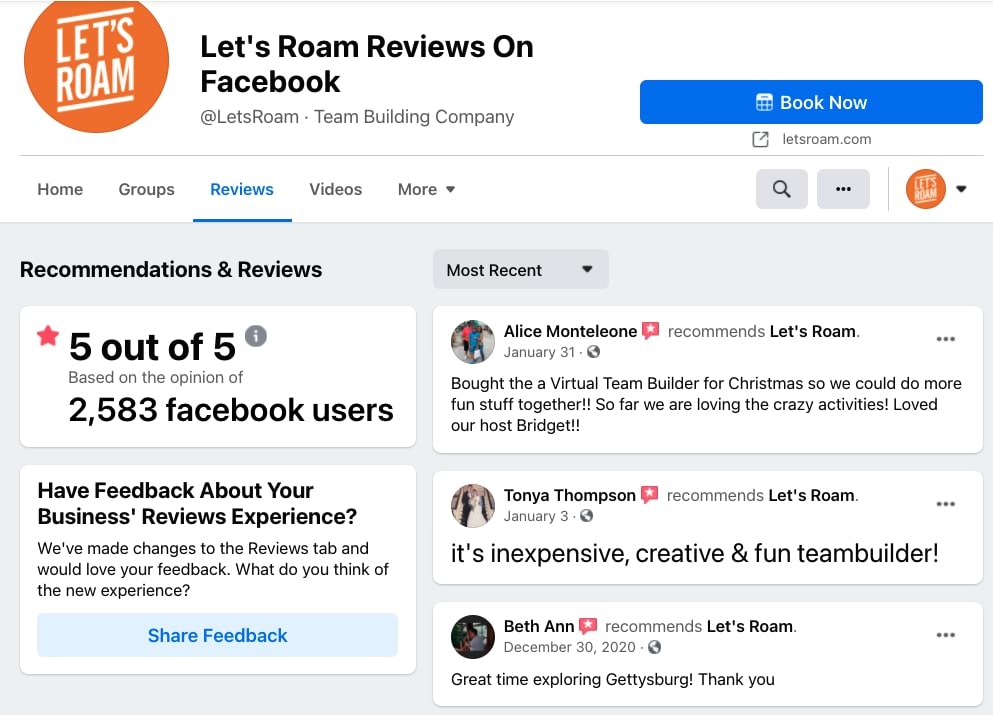Open the Videos tab
The width and height of the screenshot is (993, 715).
click(336, 189)
